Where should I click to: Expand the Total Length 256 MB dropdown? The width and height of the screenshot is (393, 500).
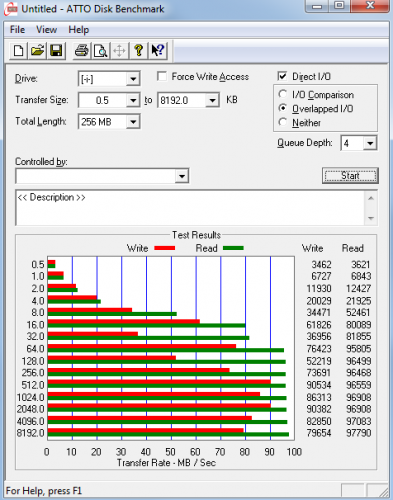133,122
